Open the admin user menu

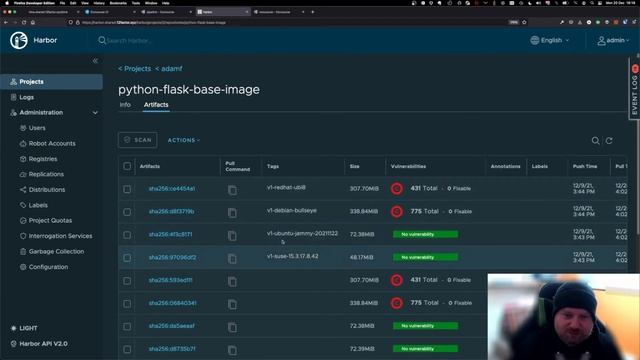click(613, 40)
